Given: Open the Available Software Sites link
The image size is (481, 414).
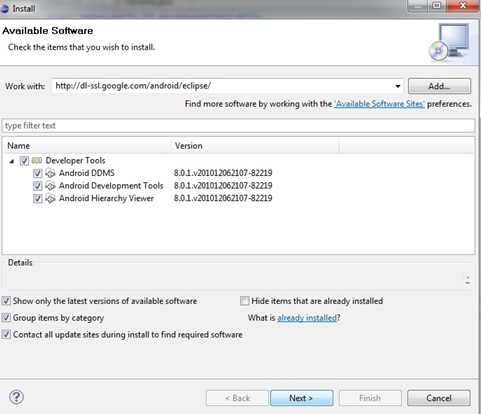Looking at the screenshot, I should tap(379, 104).
